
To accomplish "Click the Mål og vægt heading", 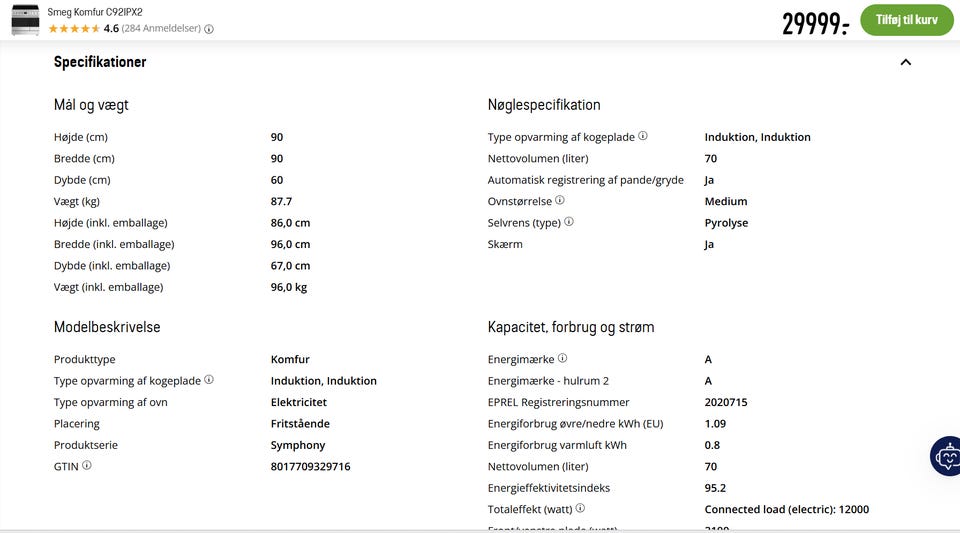I will click(x=91, y=105).
